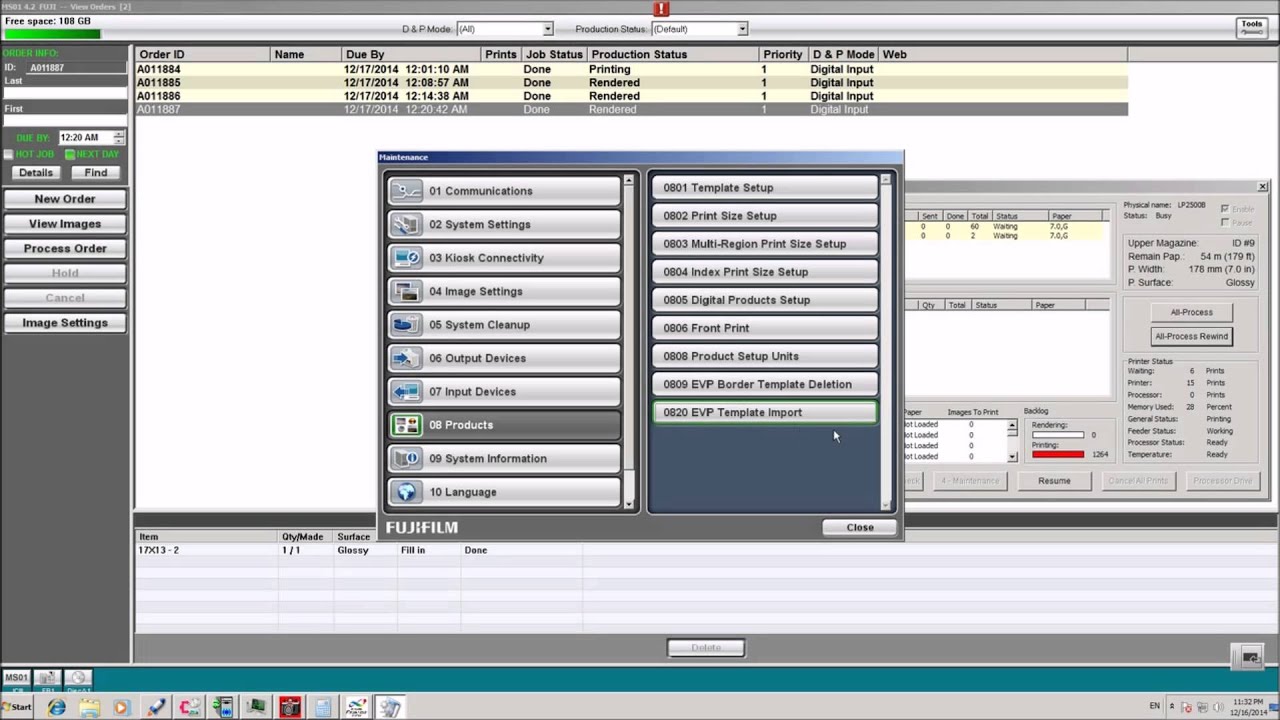Screen dimensions: 1280x720
Task: Click the MS01 station button
Action: click(16, 678)
